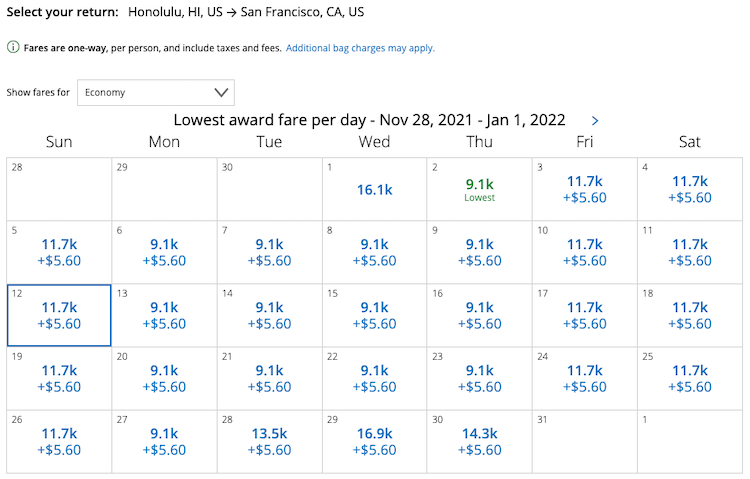Click the empty December 31 cell
Image resolution: width=750 pixels, height=479 pixels.
click(x=585, y=442)
